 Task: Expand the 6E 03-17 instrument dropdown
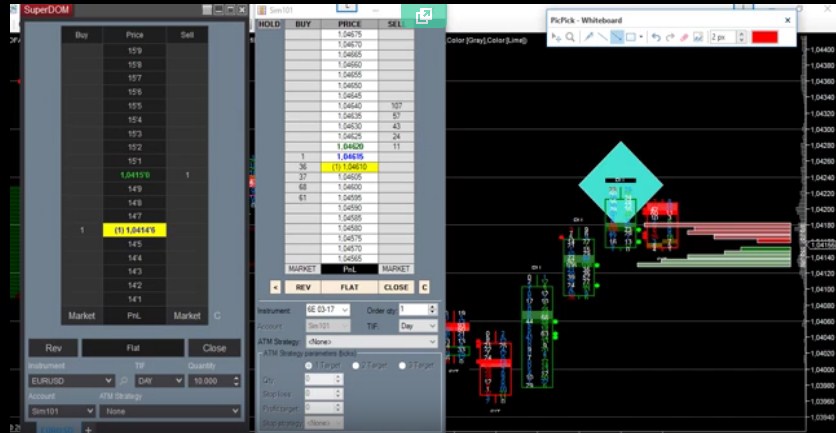click(344, 310)
